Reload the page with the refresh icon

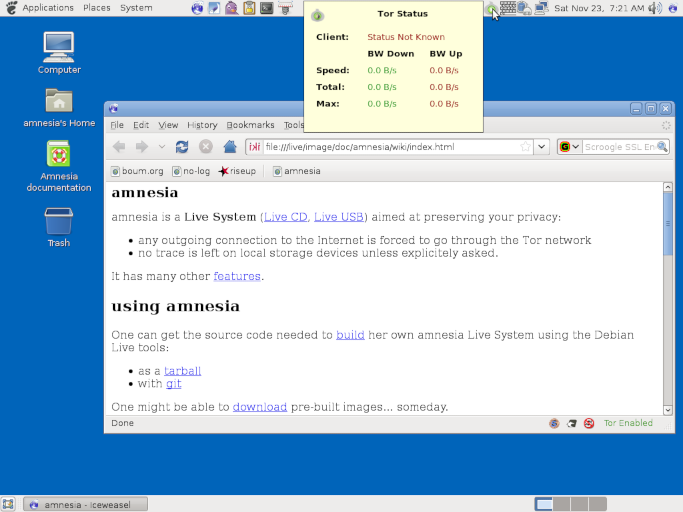tap(182, 147)
